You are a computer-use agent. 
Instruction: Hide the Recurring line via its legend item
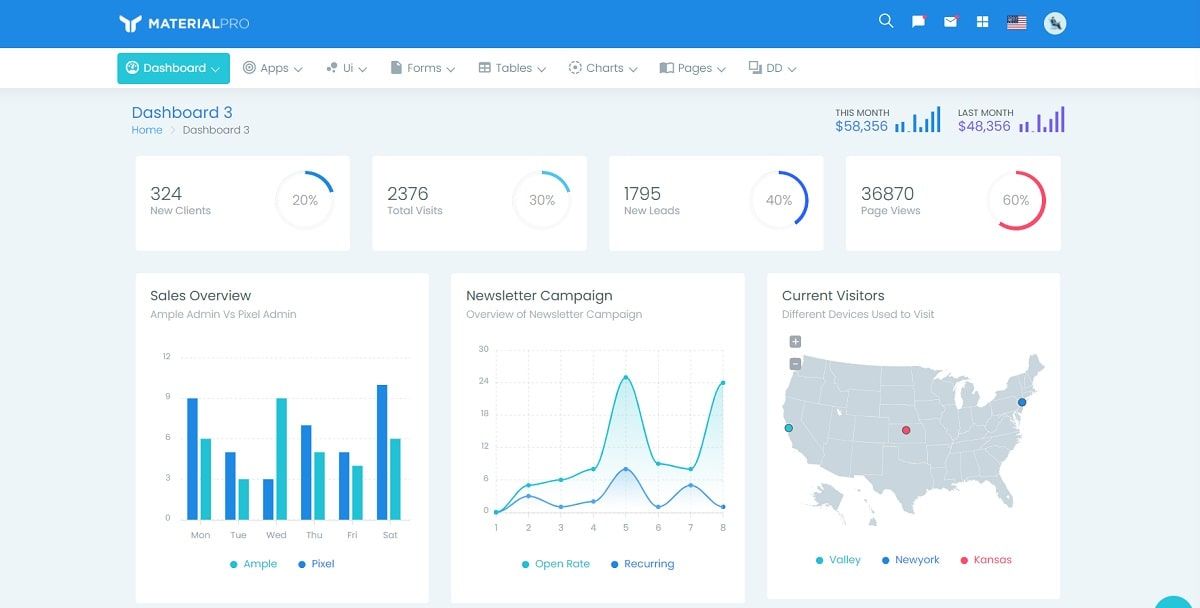click(x=643, y=564)
